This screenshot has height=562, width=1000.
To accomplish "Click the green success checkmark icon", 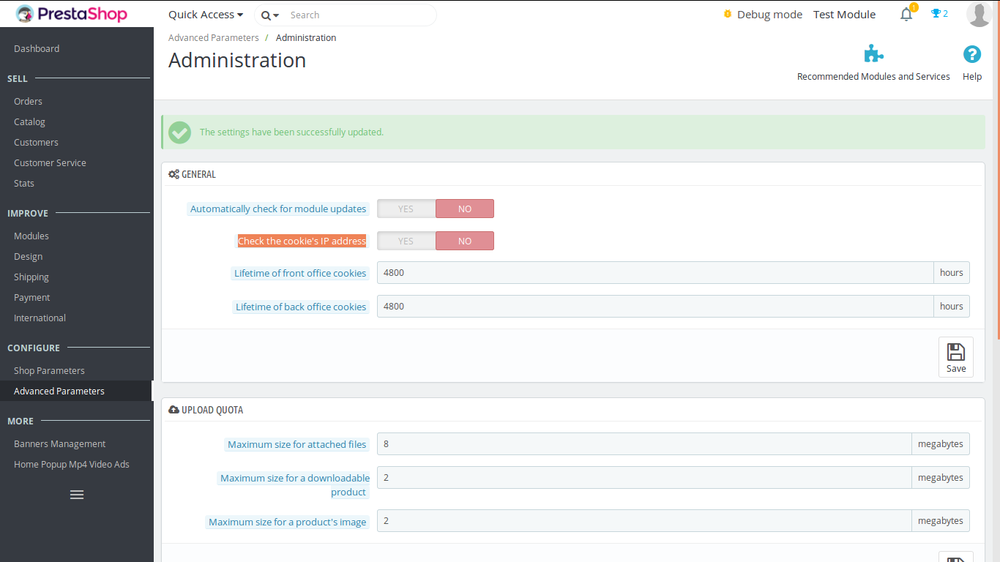I will click(x=180, y=132).
